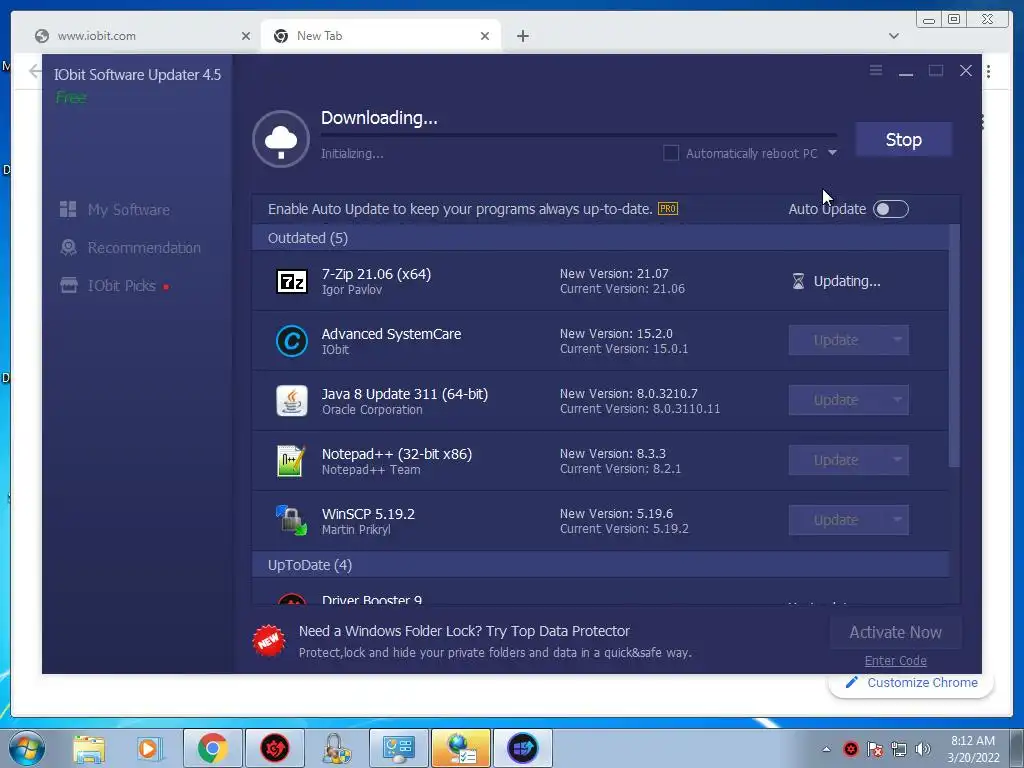Open Advanced SystemCare Update dropdown arrow
Viewport: 1024px width, 768px height.
pyautogui.click(x=897, y=340)
